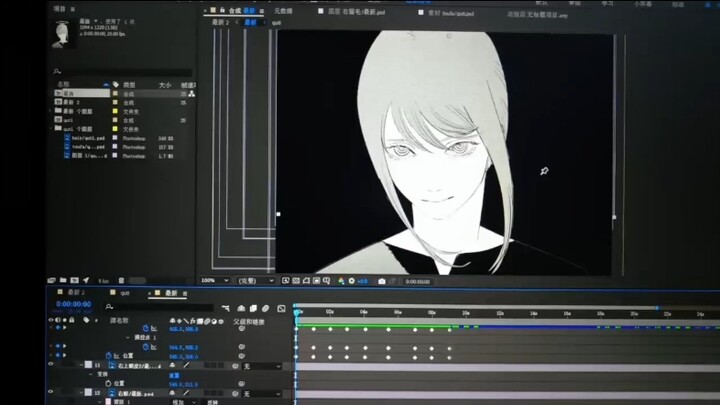Click the new folder icon in Project panel
The height and width of the screenshot is (405, 720).
[x=64, y=281]
